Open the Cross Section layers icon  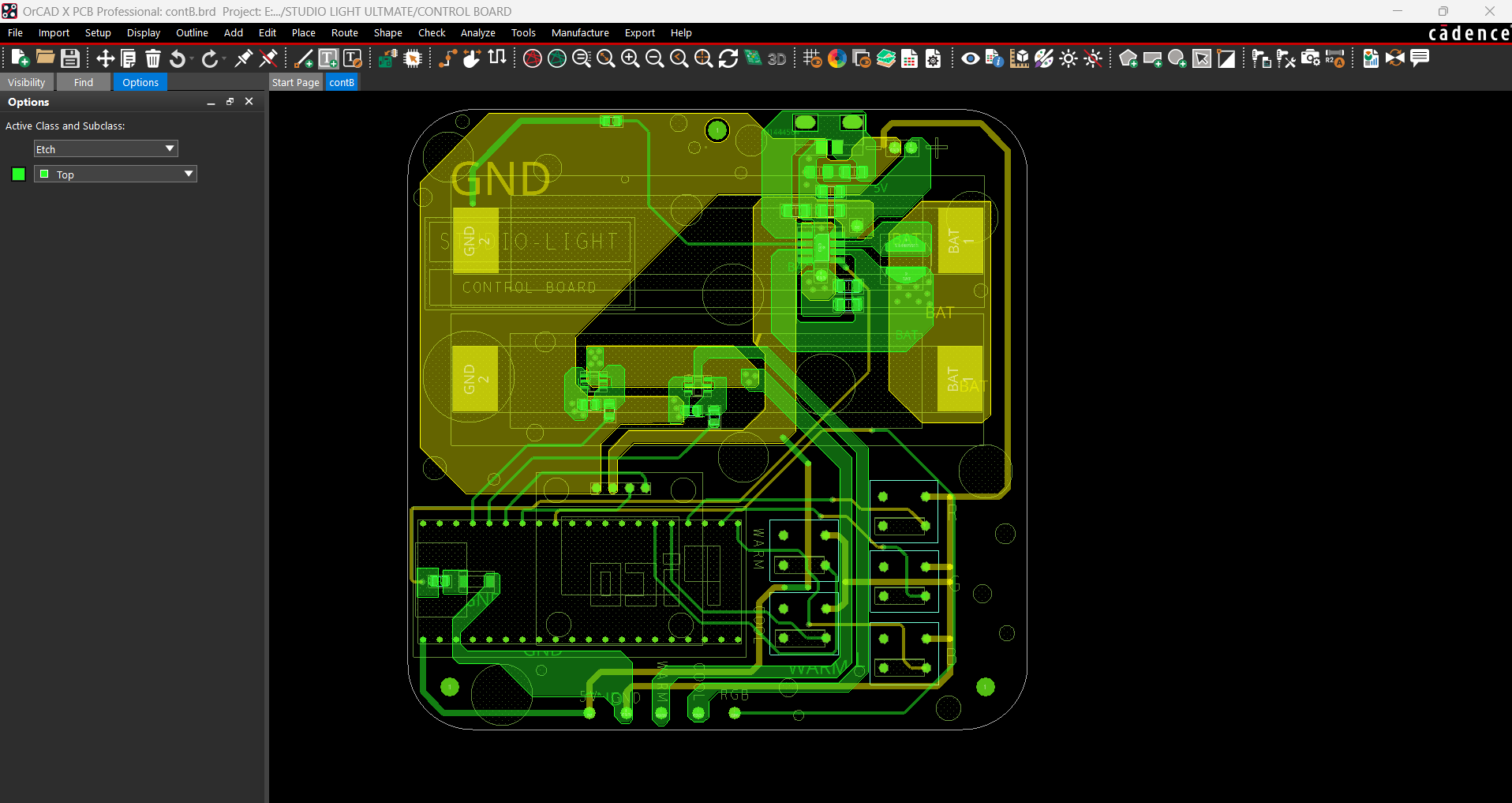coord(886,58)
